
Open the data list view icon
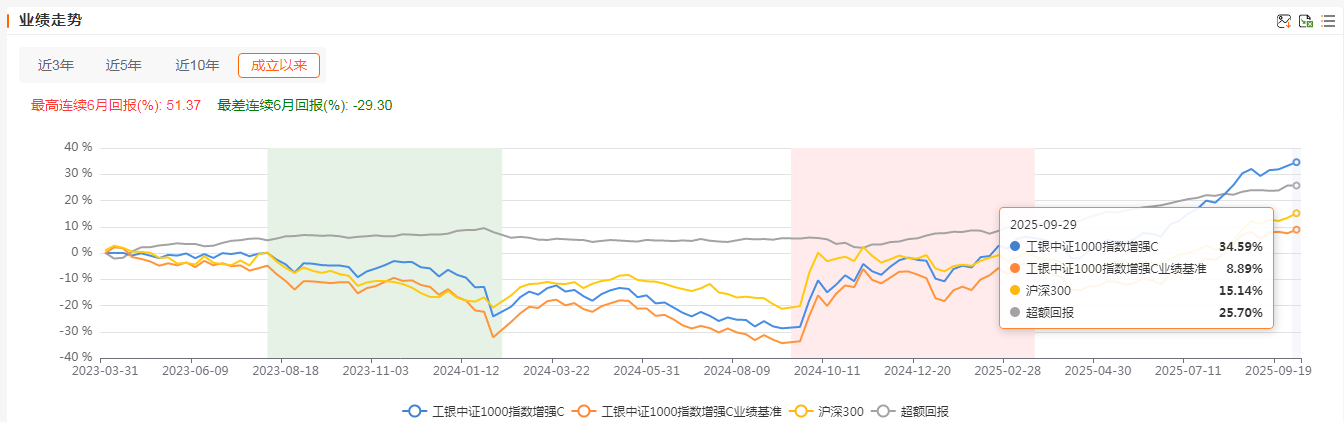1328,21
